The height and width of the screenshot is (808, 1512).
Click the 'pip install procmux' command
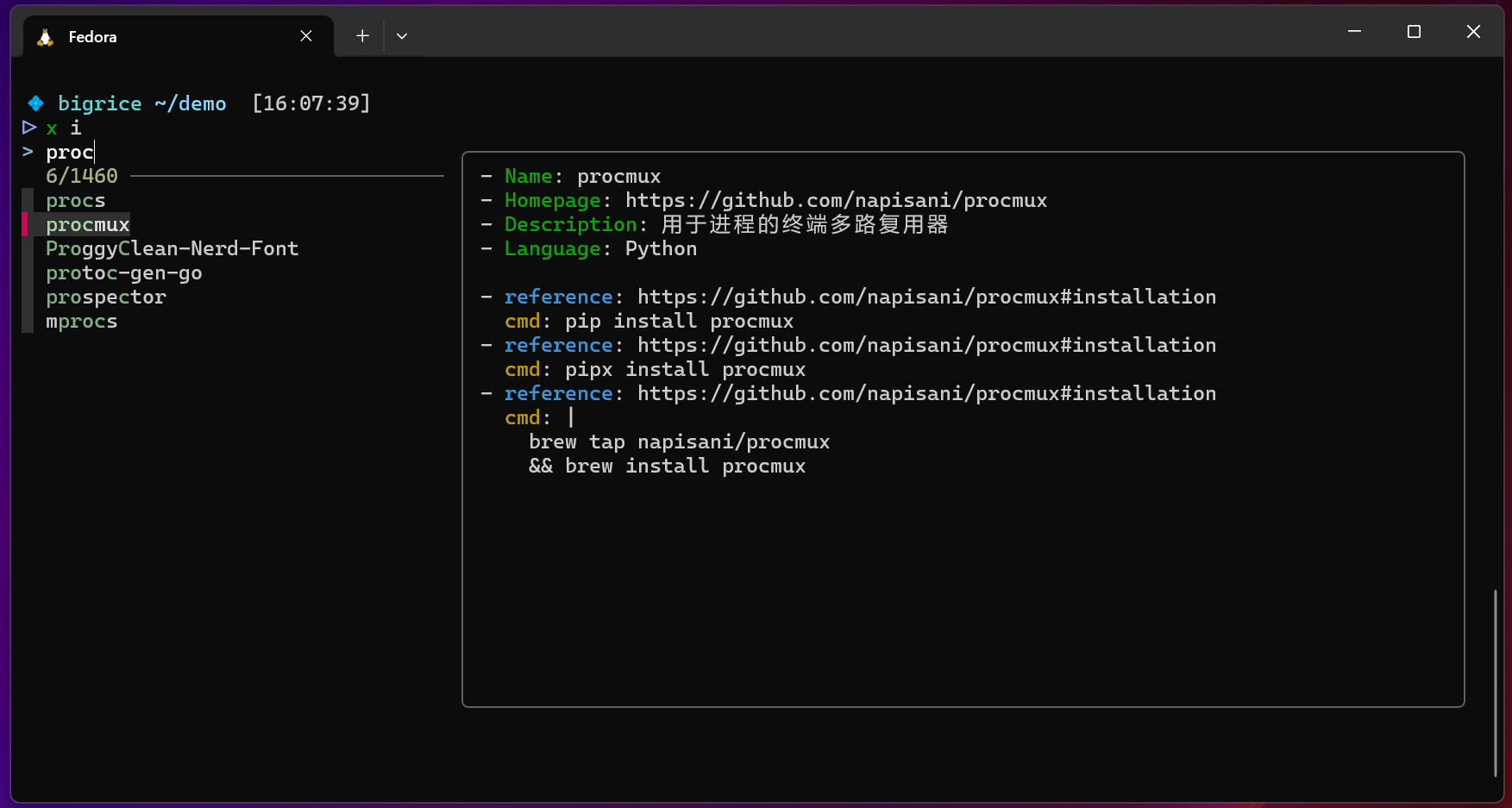pyautogui.click(x=680, y=322)
